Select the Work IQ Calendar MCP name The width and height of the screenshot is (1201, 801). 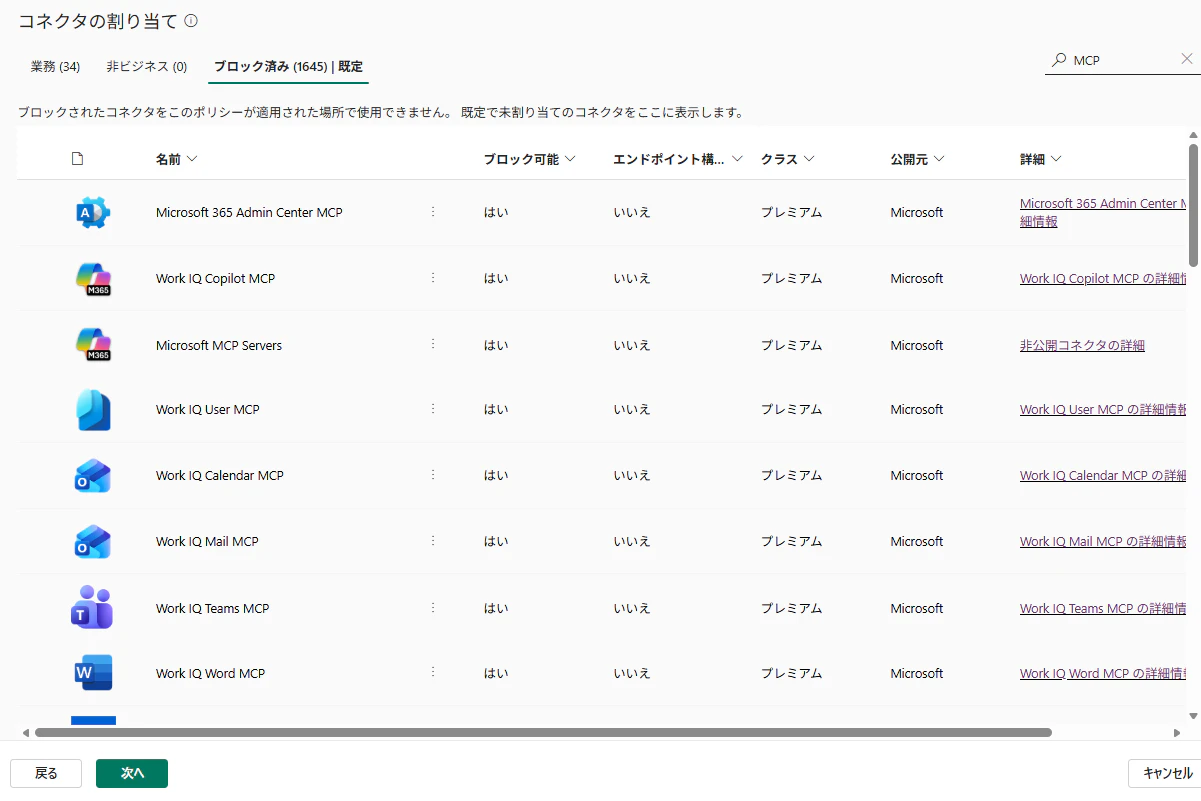pos(220,475)
